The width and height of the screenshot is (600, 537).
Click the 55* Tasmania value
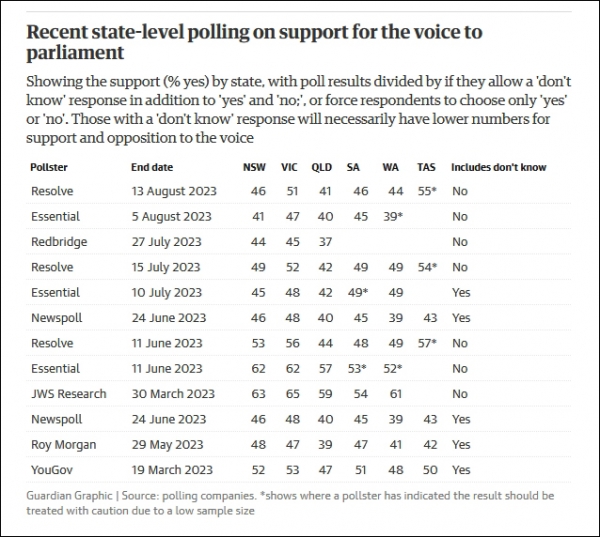pyautogui.click(x=426, y=191)
